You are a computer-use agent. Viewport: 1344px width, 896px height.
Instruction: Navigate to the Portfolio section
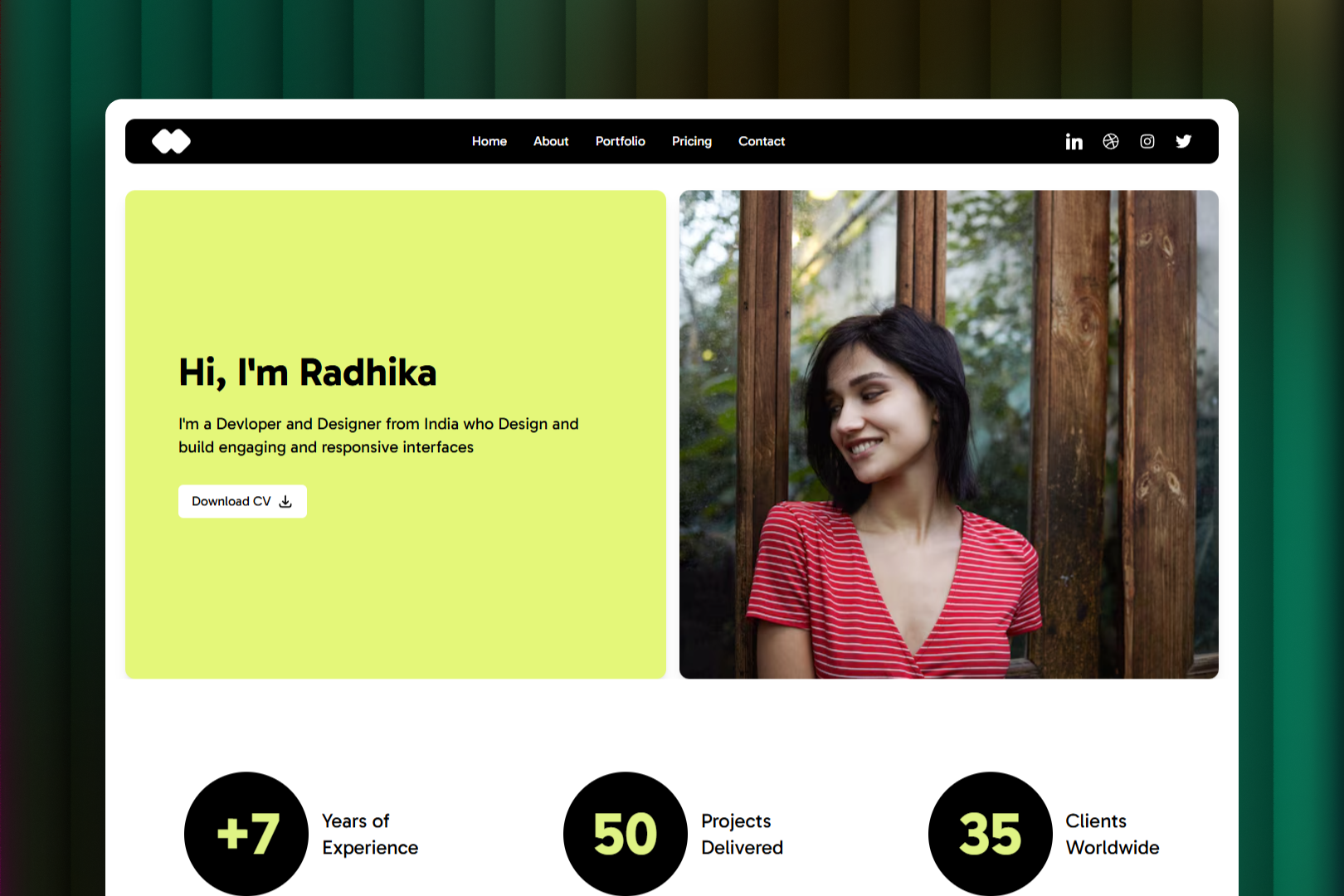pos(621,142)
